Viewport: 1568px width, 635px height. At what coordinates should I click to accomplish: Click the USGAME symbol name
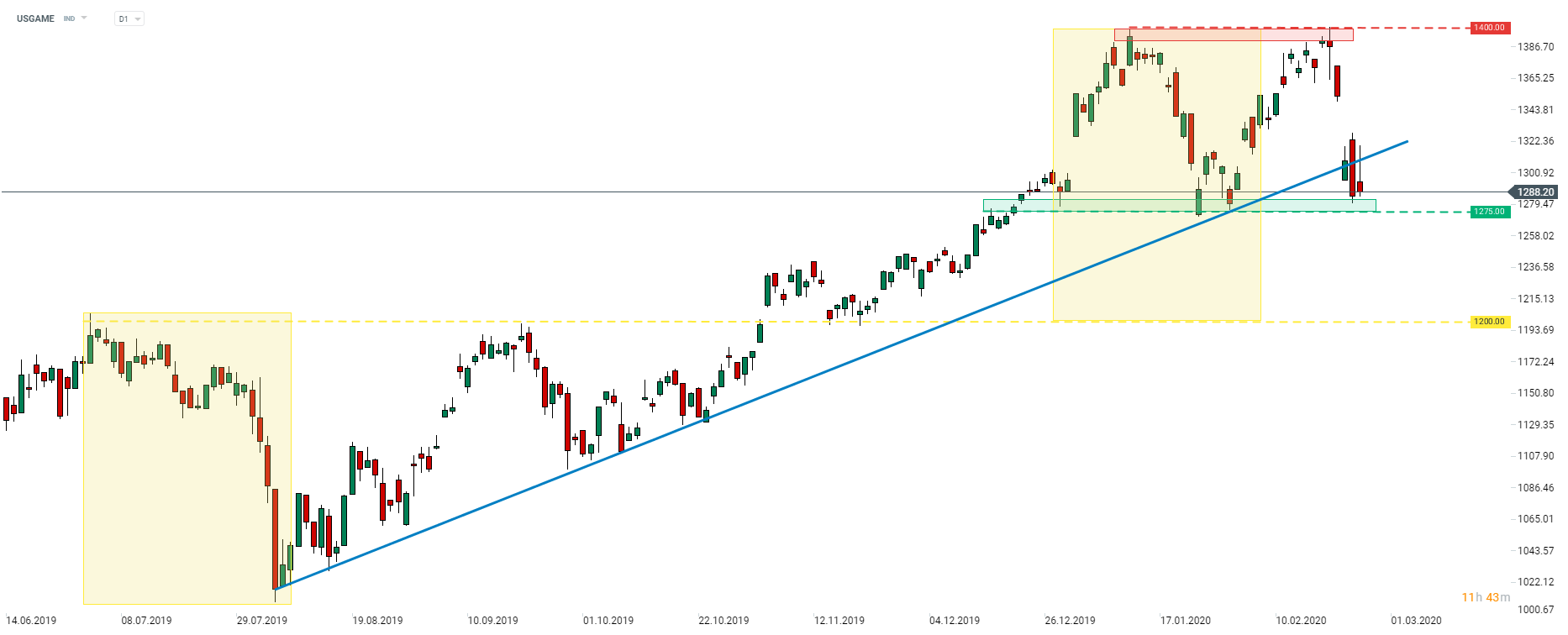click(x=35, y=18)
